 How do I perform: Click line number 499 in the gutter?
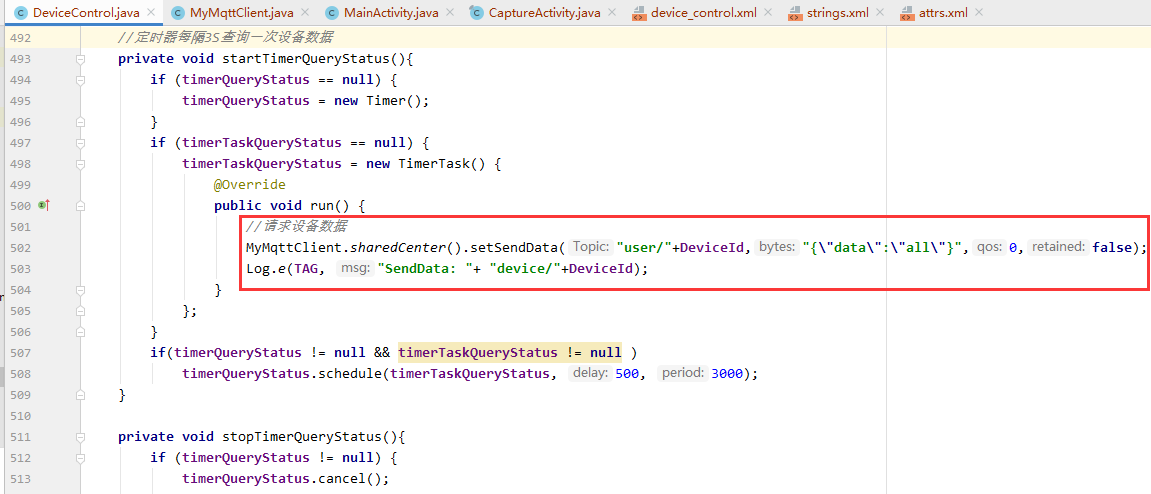(22, 184)
